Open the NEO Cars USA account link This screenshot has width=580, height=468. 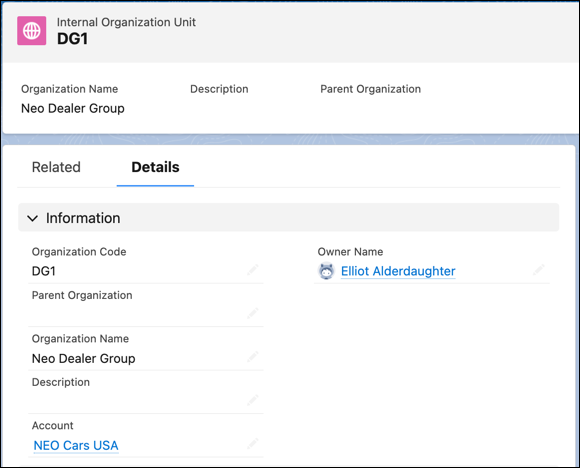click(x=76, y=445)
